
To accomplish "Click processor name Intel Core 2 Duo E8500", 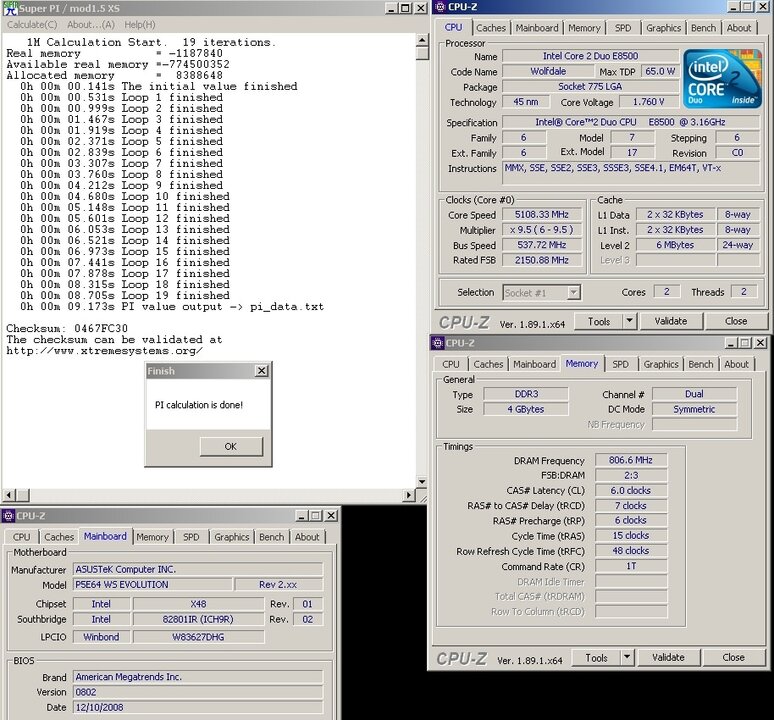I will (x=590, y=56).
